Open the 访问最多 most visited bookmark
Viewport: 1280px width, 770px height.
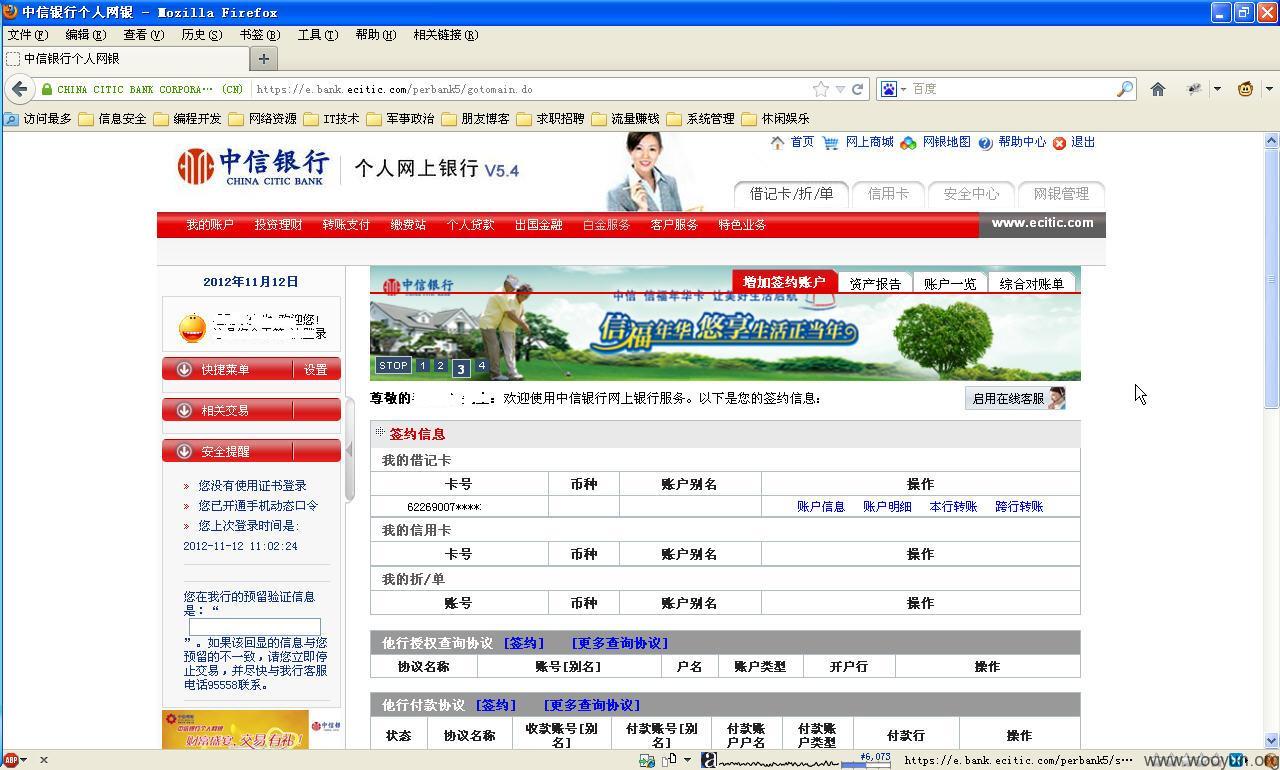click(x=38, y=118)
